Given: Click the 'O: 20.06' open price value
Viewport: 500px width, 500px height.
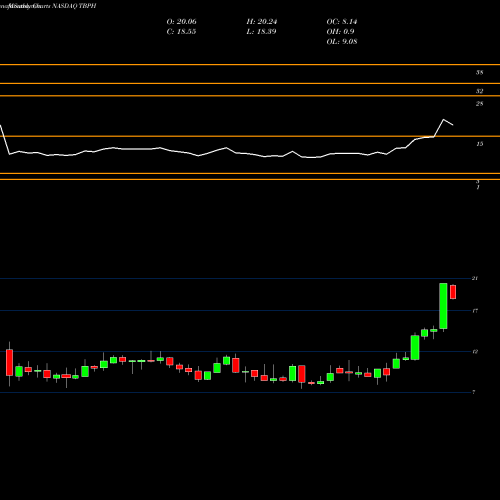Looking at the screenshot, I should [x=181, y=22].
